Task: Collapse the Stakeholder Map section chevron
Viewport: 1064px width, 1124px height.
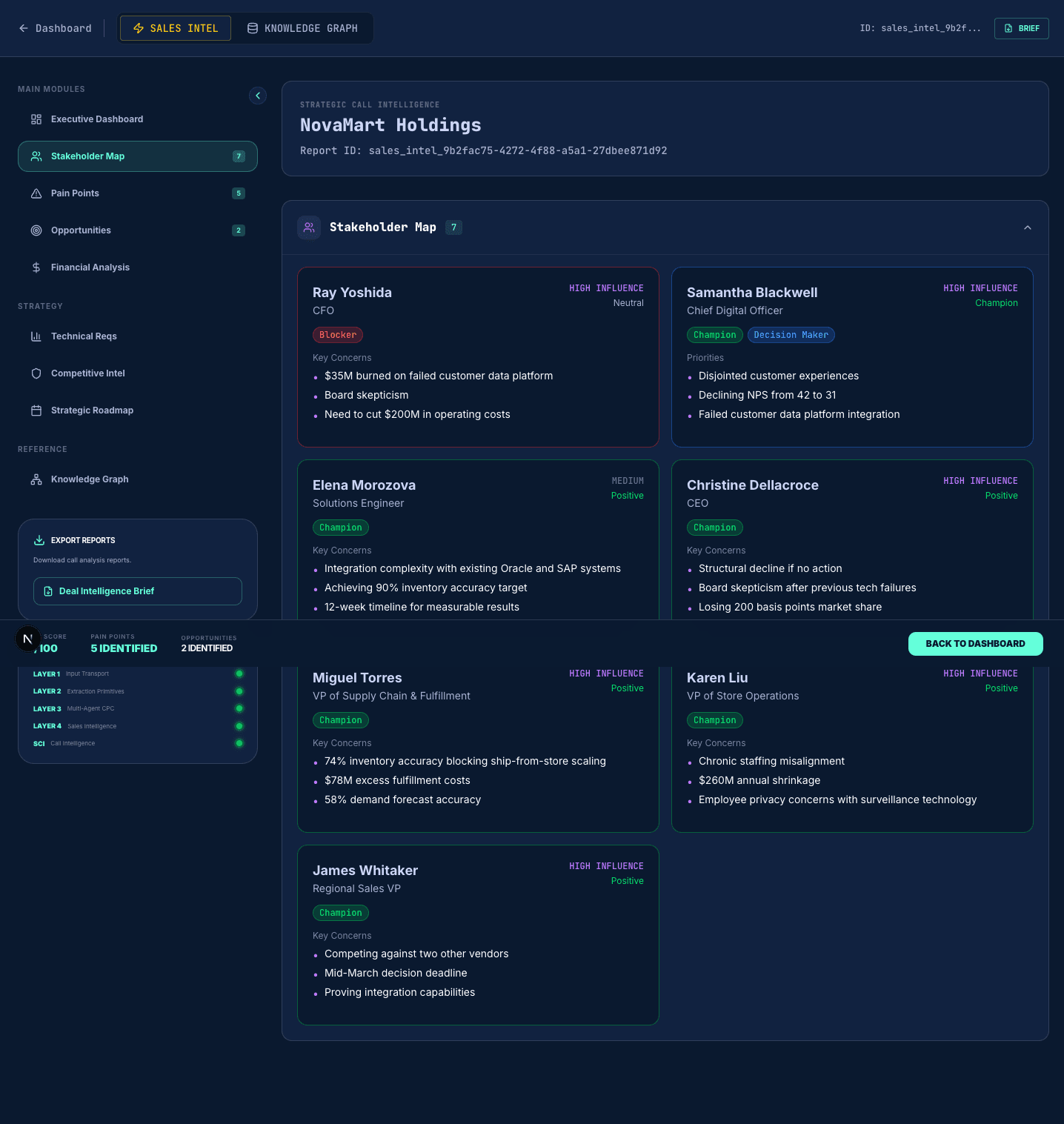Action: pos(1028,227)
